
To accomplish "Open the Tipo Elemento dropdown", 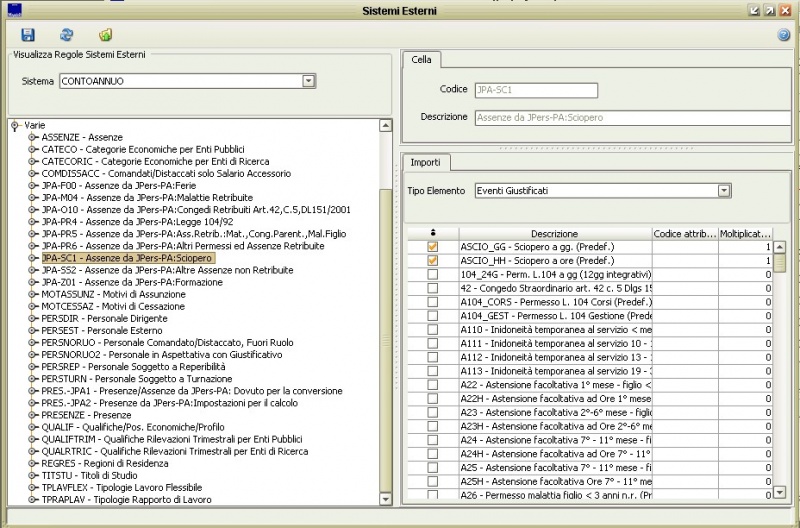I will (x=723, y=190).
